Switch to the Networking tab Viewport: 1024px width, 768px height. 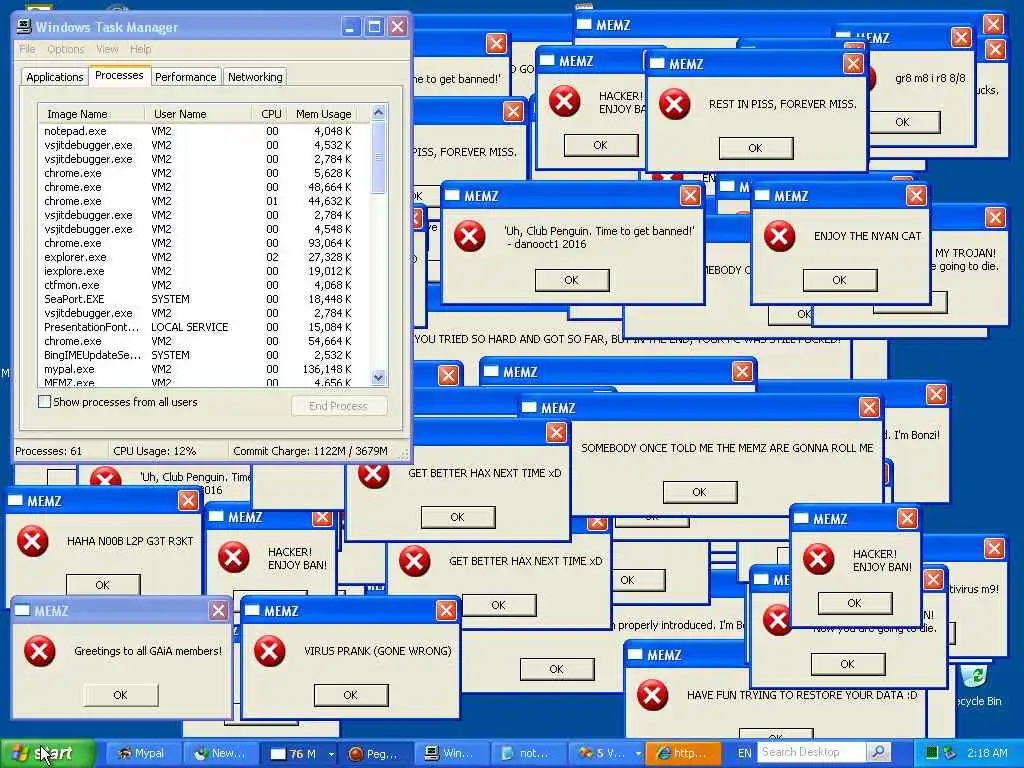pos(255,77)
